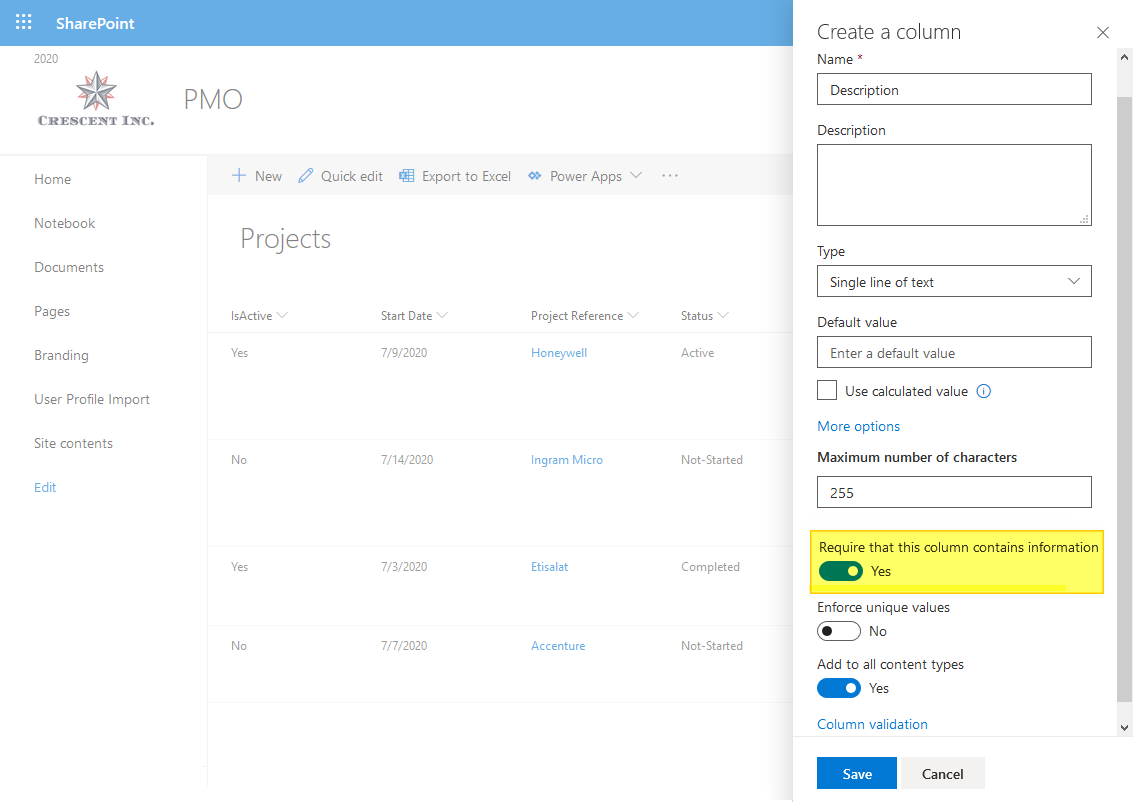Click the New item plus icon
This screenshot has width=1133, height=802.
click(x=240, y=176)
